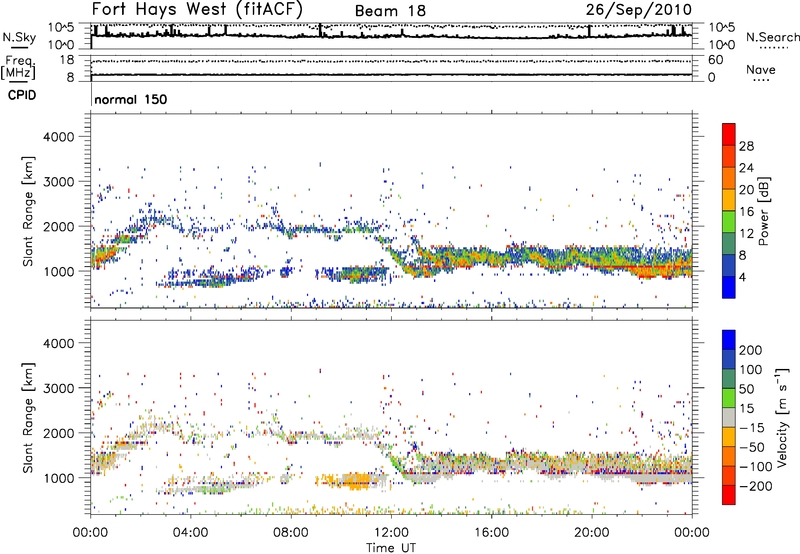Click '2000' tick on velocity panel range axis
Image resolution: width=800 pixels, height=554 pixels.
tap(59, 433)
